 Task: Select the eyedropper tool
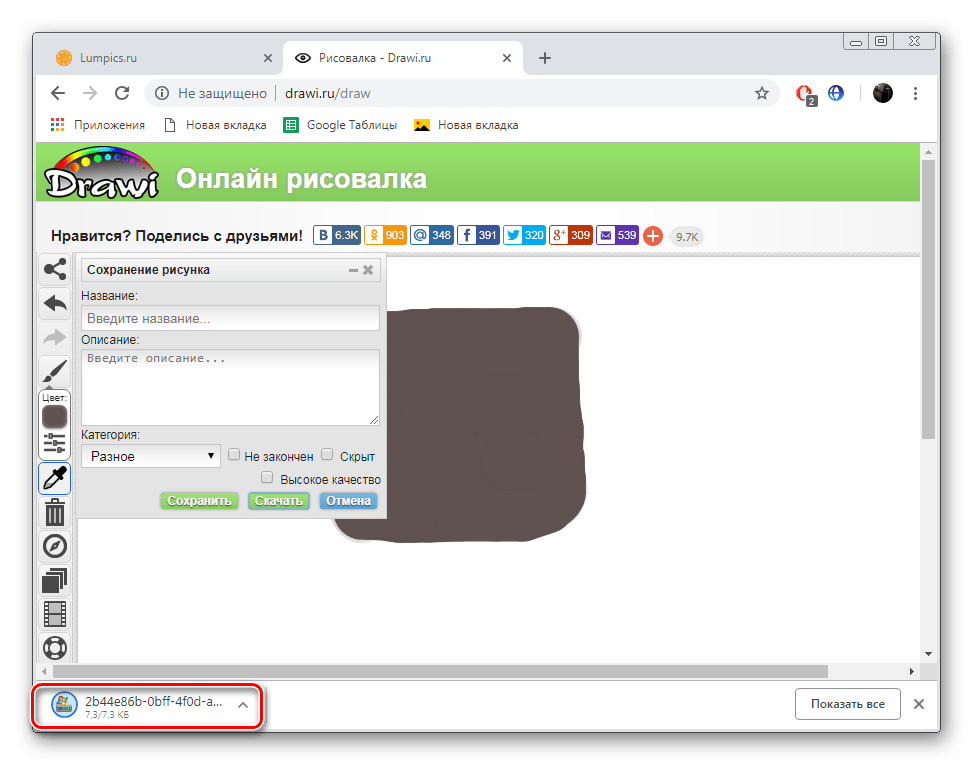(x=55, y=479)
